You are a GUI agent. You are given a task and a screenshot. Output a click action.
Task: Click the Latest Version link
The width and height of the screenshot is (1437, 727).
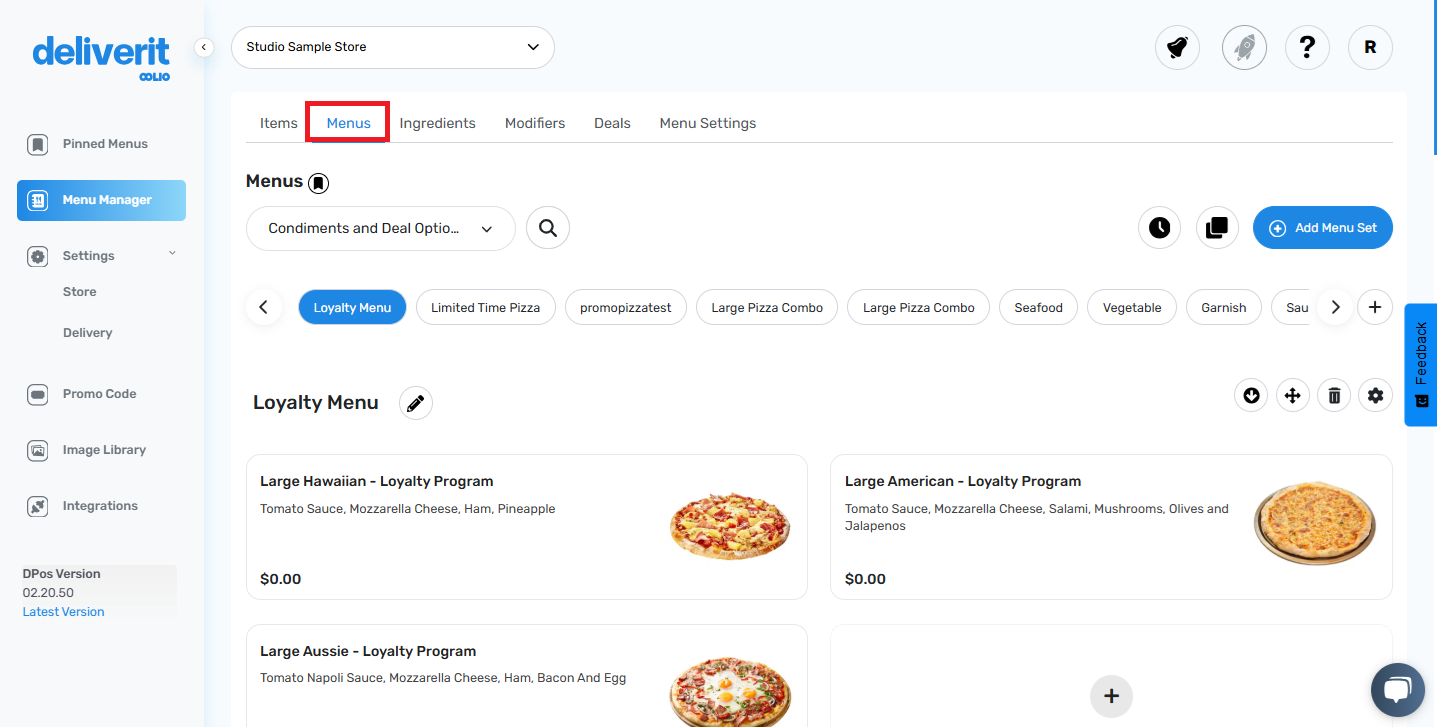click(x=63, y=612)
